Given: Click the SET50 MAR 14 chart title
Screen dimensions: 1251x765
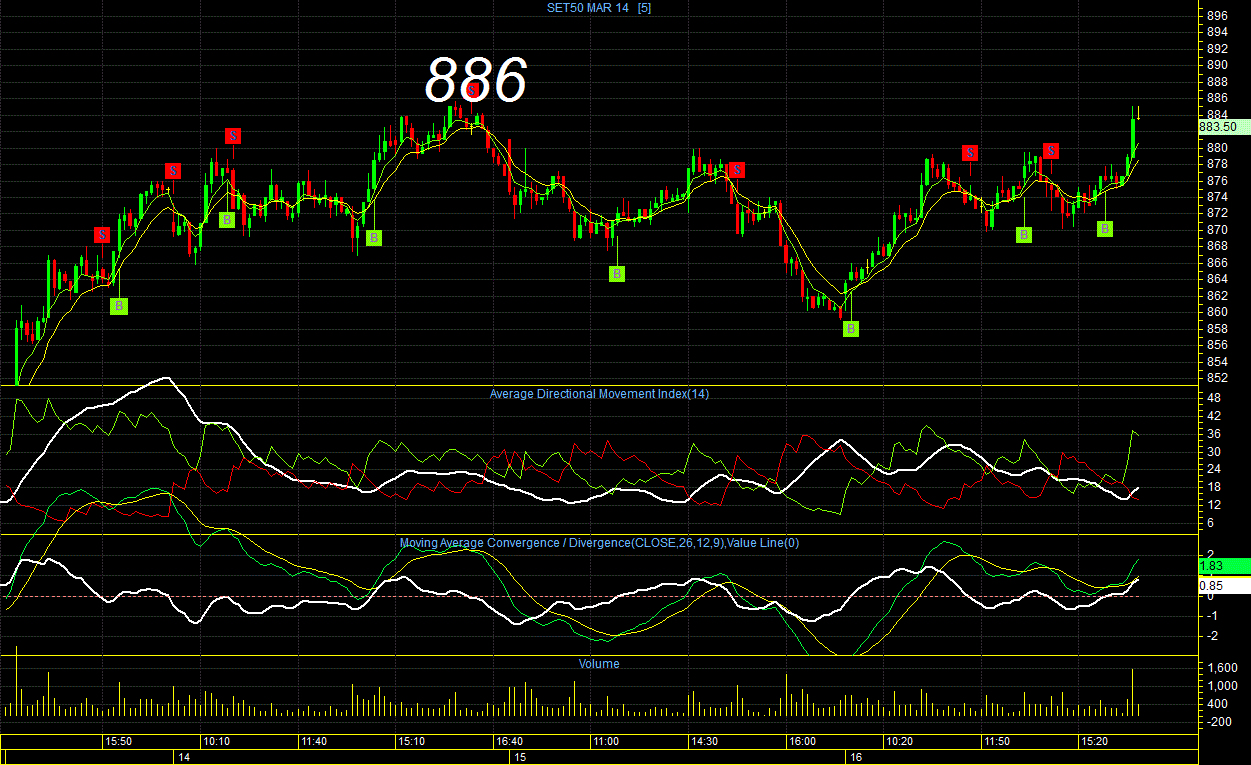Looking at the screenshot, I should [599, 8].
